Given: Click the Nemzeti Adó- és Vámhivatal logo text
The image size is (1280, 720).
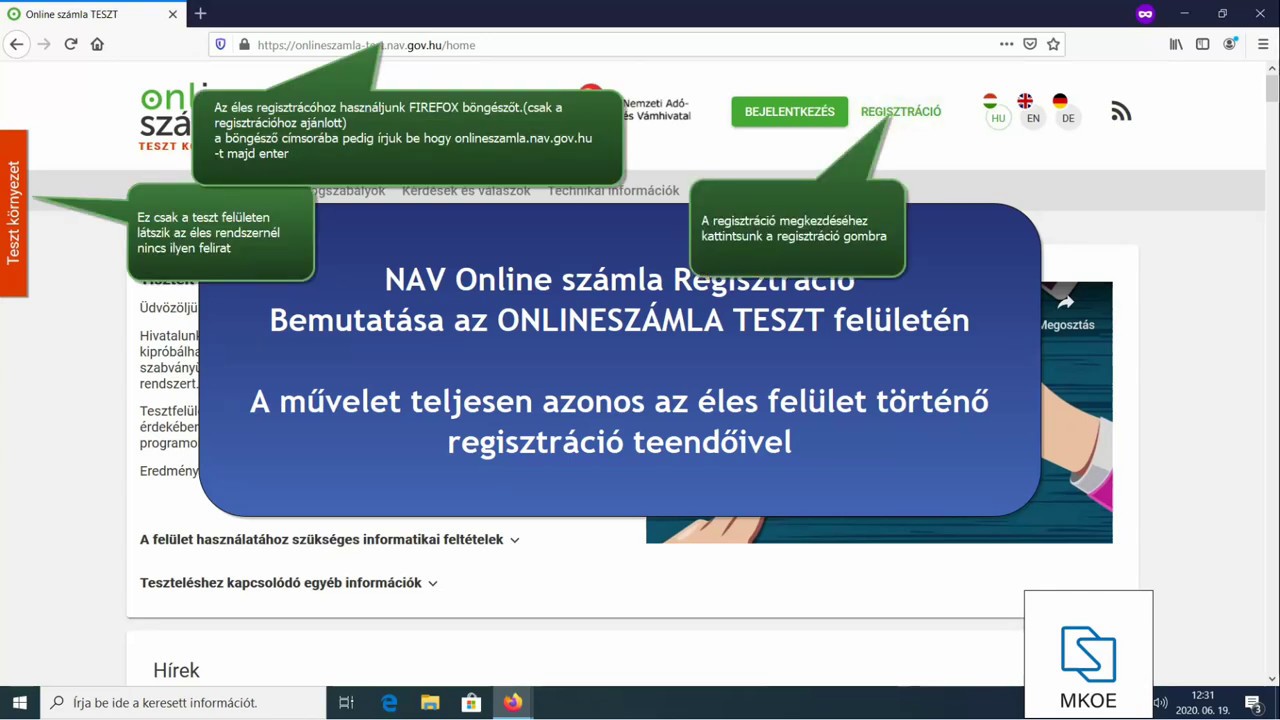Looking at the screenshot, I should point(656,109).
